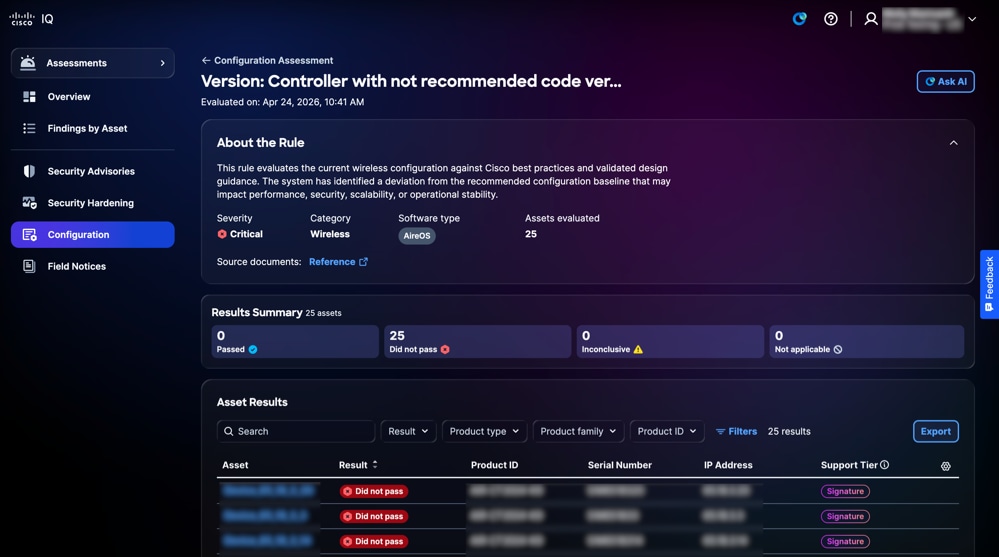Click the Critical severity label
This screenshot has height=557, width=999.
pyautogui.click(x=240, y=234)
